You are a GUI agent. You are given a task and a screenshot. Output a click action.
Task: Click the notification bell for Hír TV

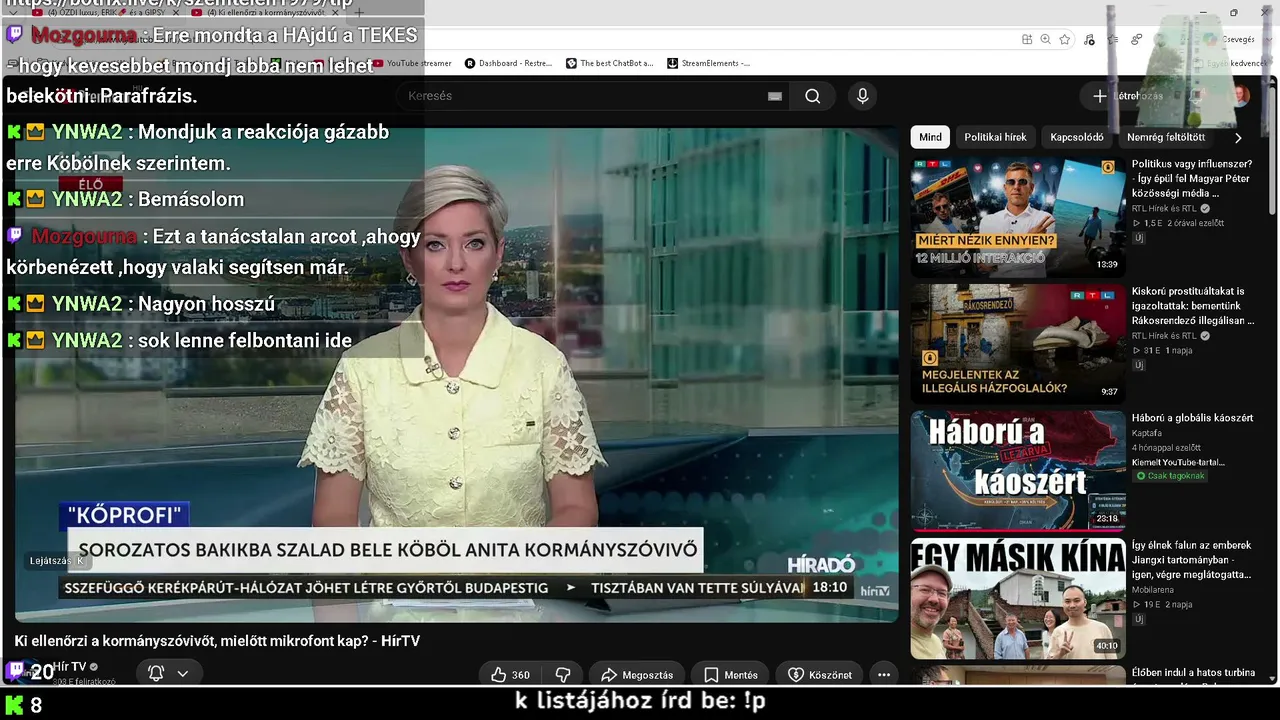[156, 674]
